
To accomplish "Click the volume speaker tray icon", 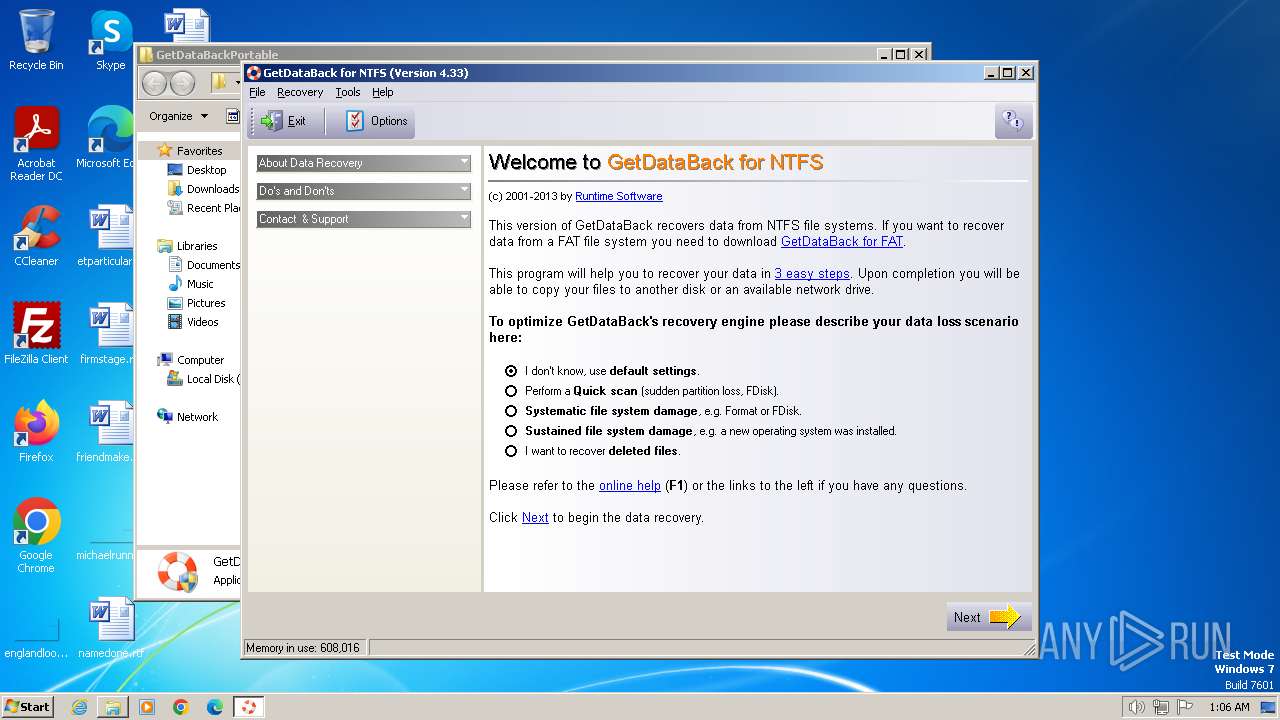I will point(1136,707).
